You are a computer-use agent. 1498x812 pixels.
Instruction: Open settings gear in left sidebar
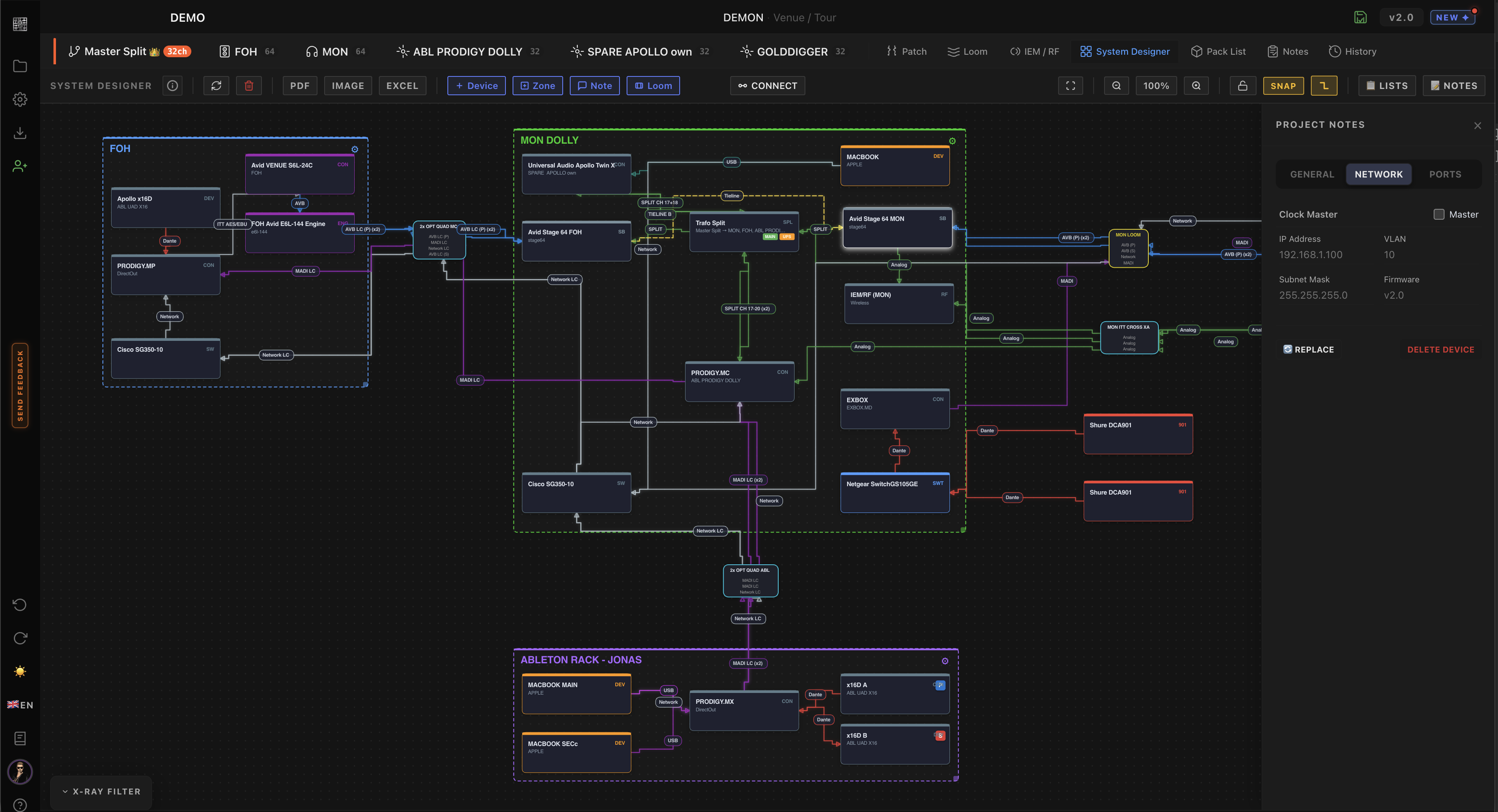click(20, 99)
